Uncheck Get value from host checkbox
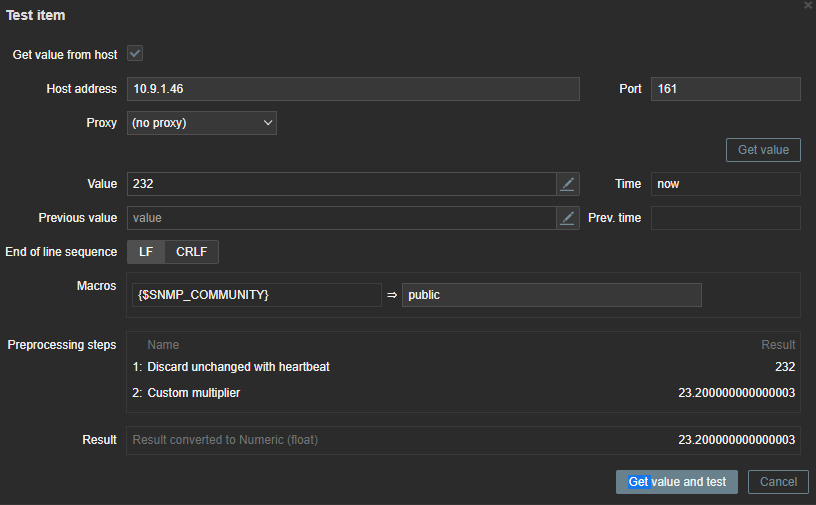816x505 pixels. tap(134, 54)
